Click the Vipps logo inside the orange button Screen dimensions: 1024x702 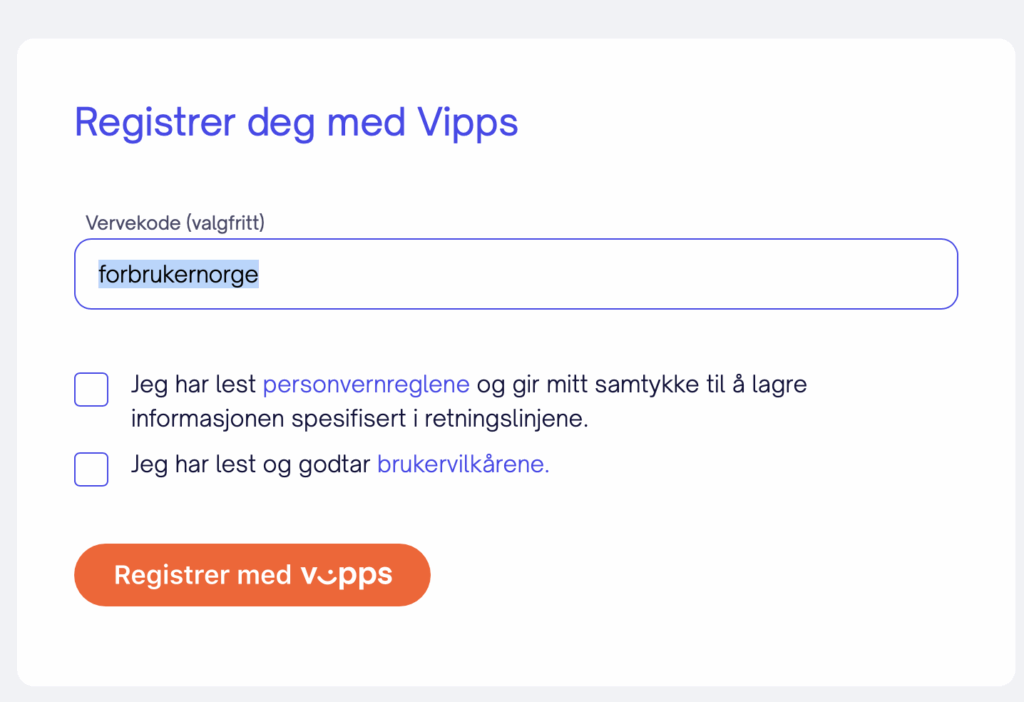click(346, 576)
